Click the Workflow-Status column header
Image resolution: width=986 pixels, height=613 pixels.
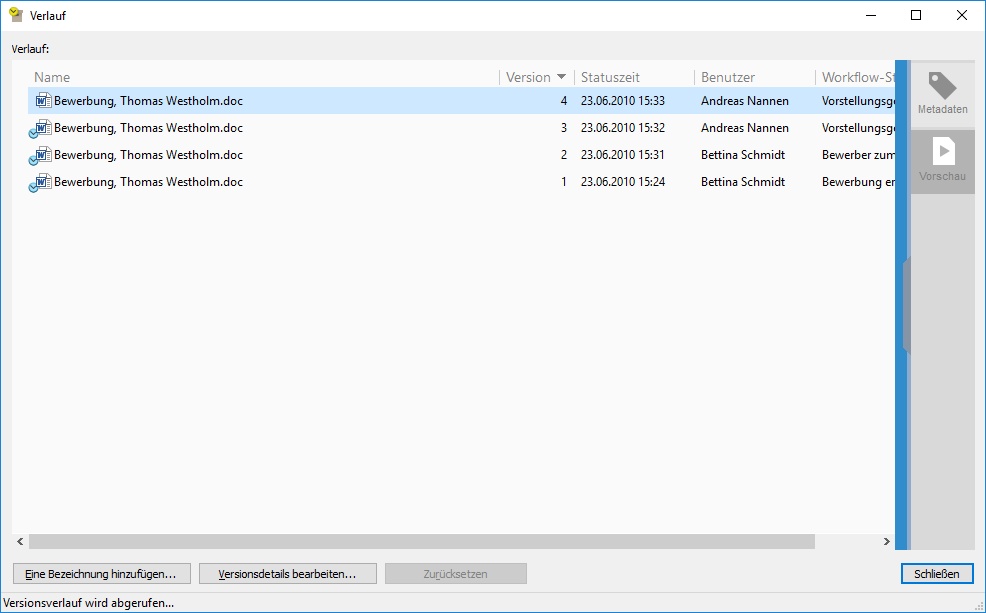pos(856,77)
